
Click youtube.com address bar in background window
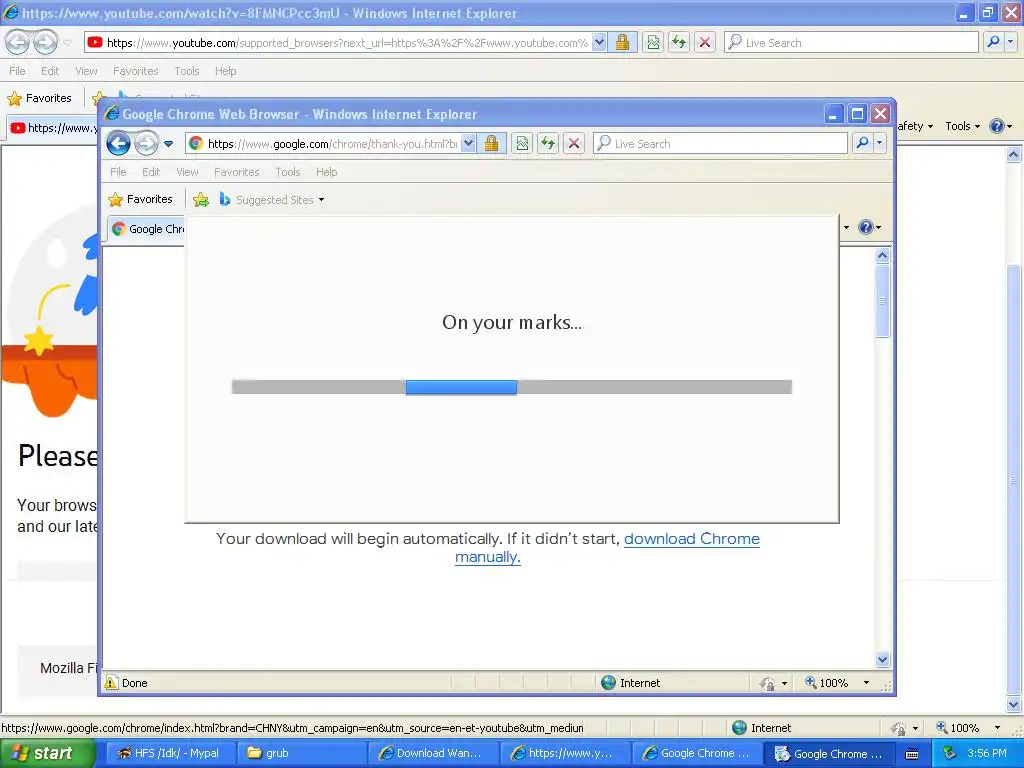[x=338, y=43]
